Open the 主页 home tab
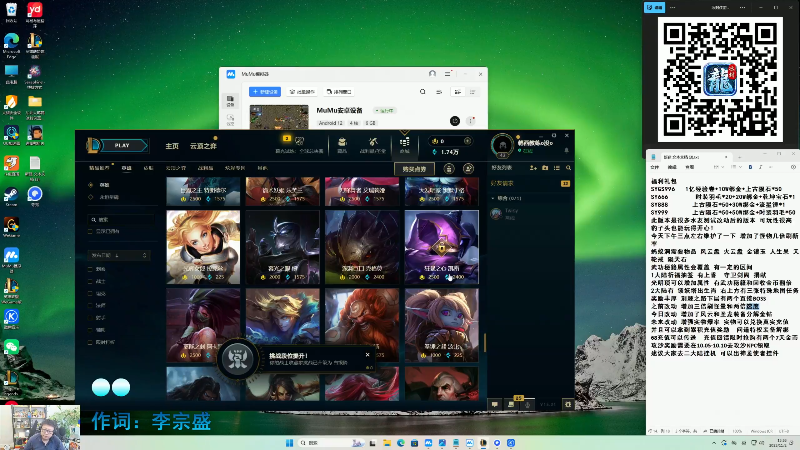The height and width of the screenshot is (450, 800). 172,146
